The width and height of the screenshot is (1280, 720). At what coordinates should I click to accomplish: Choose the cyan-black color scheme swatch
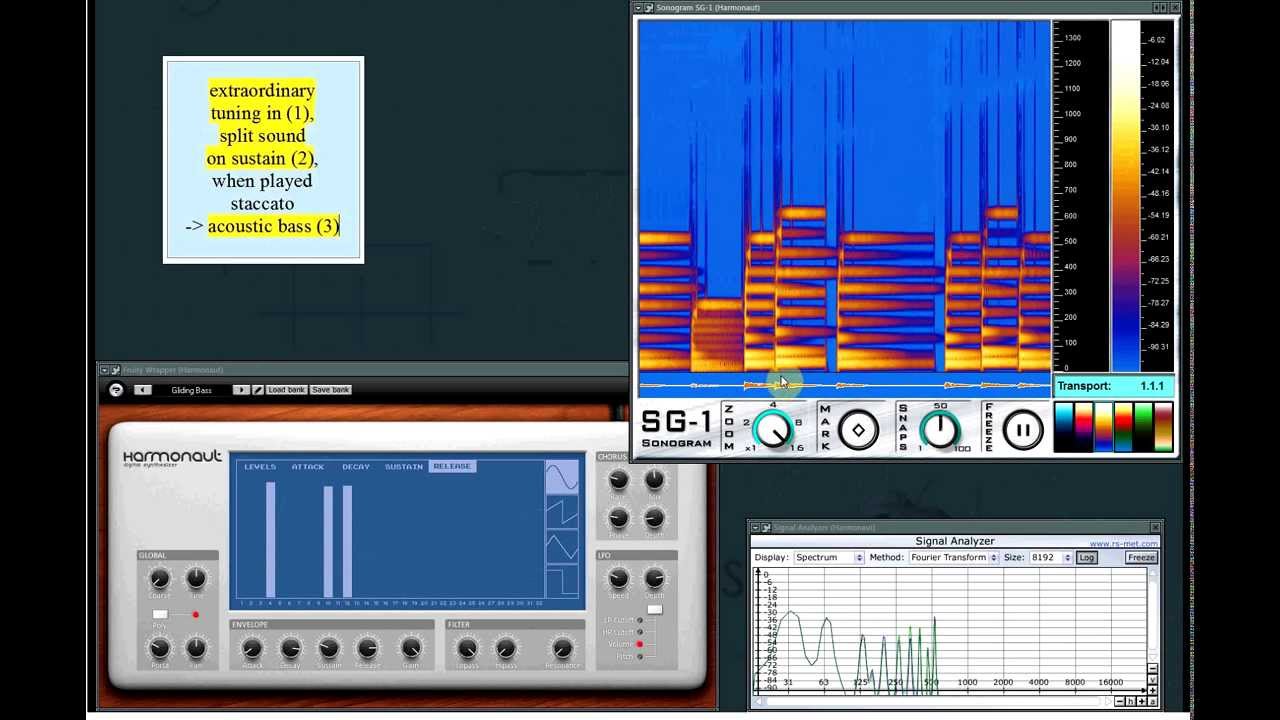(x=1064, y=427)
